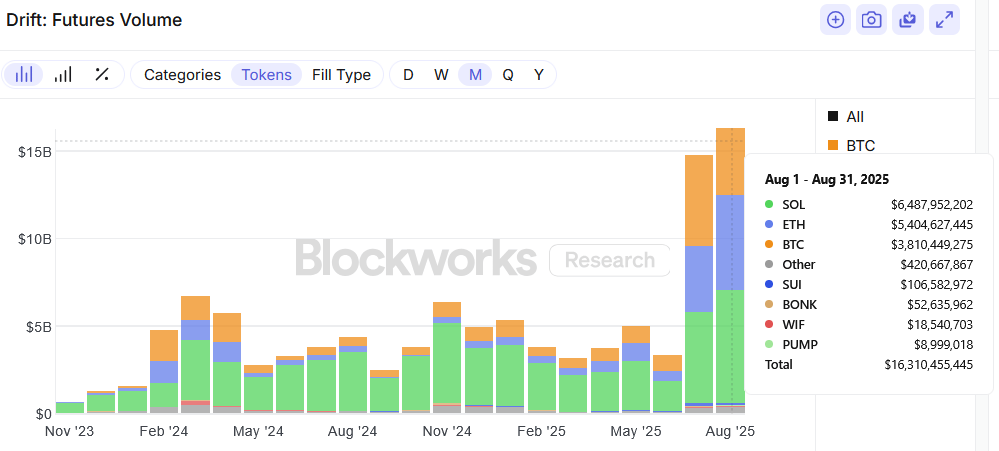Click the SUI value $106,582,972
This screenshot has width=999, height=451.
coord(937,285)
